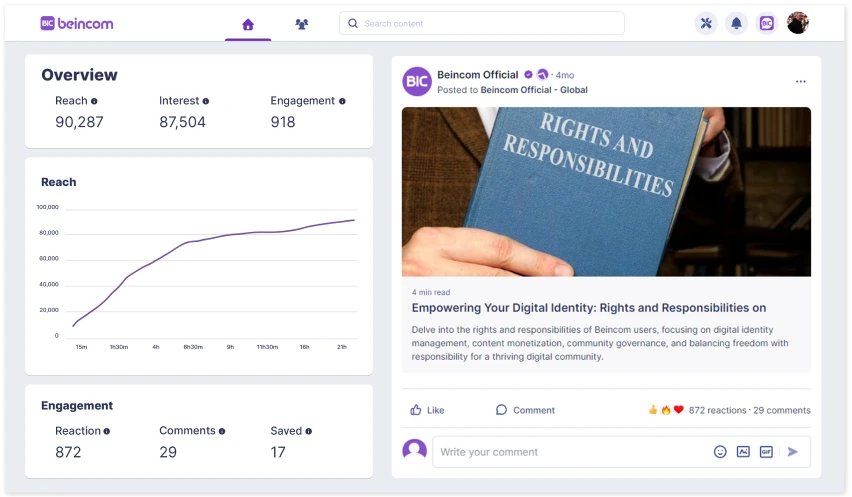
Task: Click the 90,287 Reach value
Action: [79, 122]
